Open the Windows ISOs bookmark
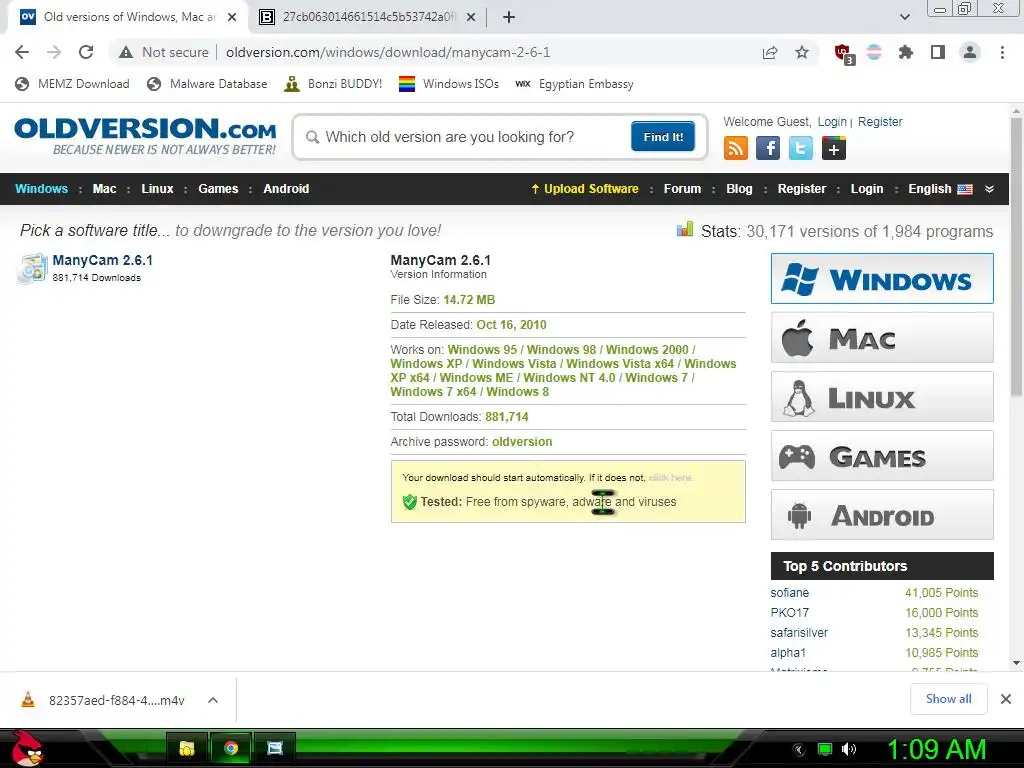 pos(449,84)
